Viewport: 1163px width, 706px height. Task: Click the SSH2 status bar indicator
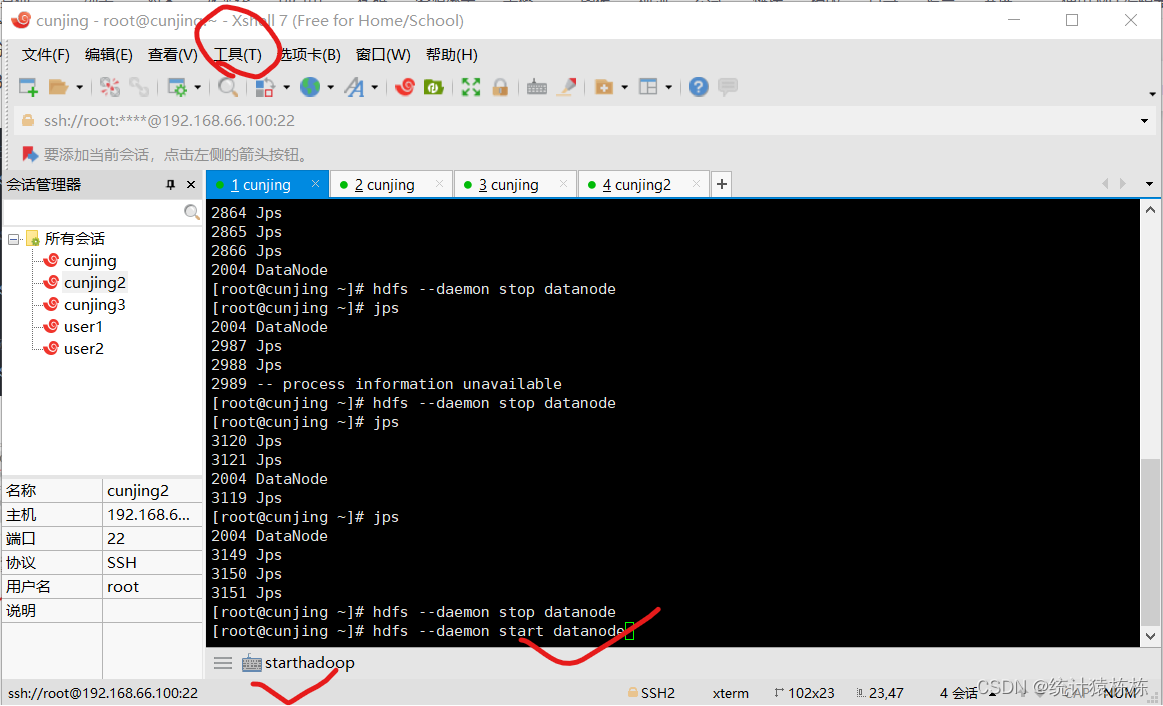coord(651,693)
